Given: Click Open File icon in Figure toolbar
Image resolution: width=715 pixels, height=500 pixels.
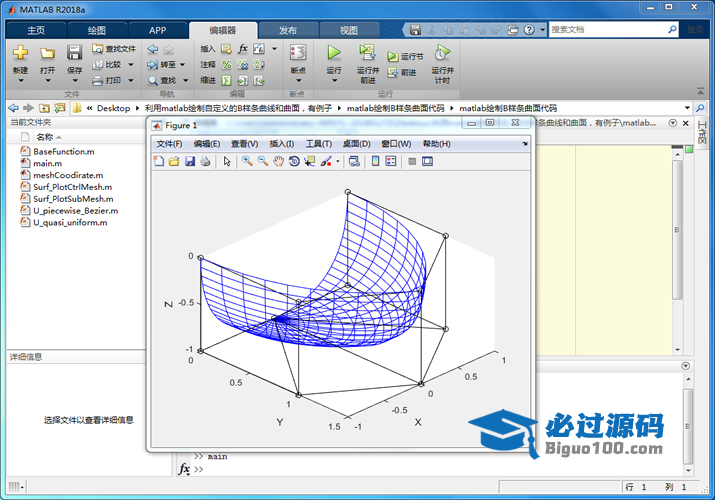Looking at the screenshot, I should click(x=174, y=161).
